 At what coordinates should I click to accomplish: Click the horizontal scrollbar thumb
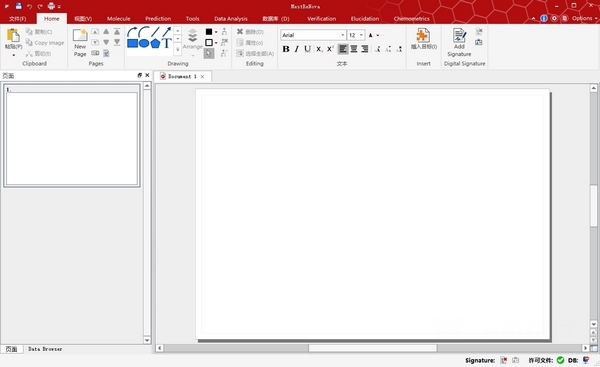pyautogui.click(x=373, y=348)
